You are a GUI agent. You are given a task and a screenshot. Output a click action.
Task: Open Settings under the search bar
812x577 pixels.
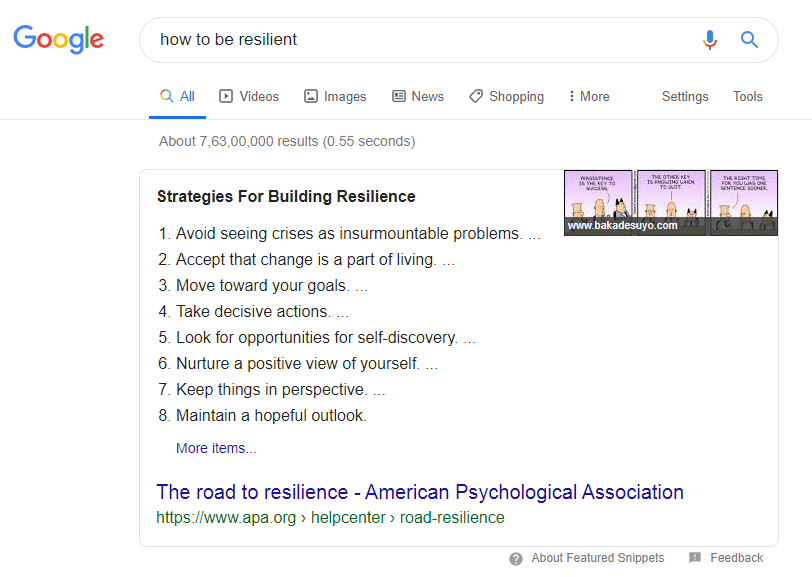685,96
